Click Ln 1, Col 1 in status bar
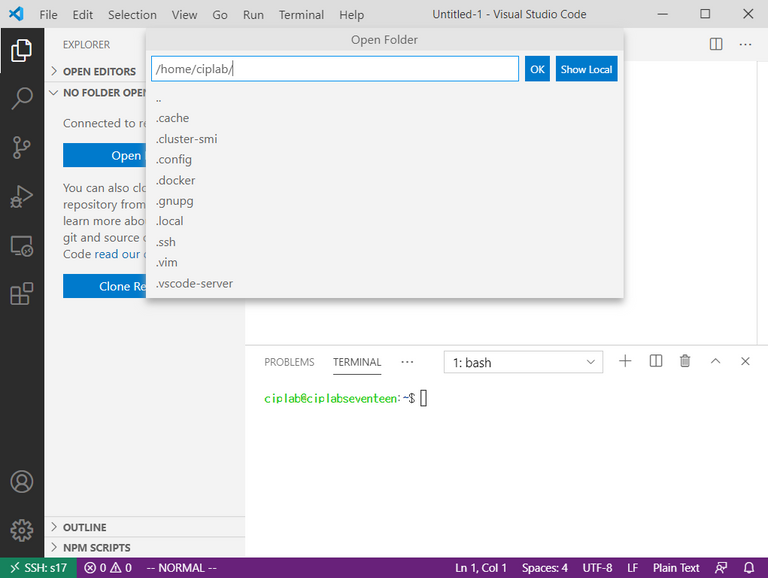 480,568
